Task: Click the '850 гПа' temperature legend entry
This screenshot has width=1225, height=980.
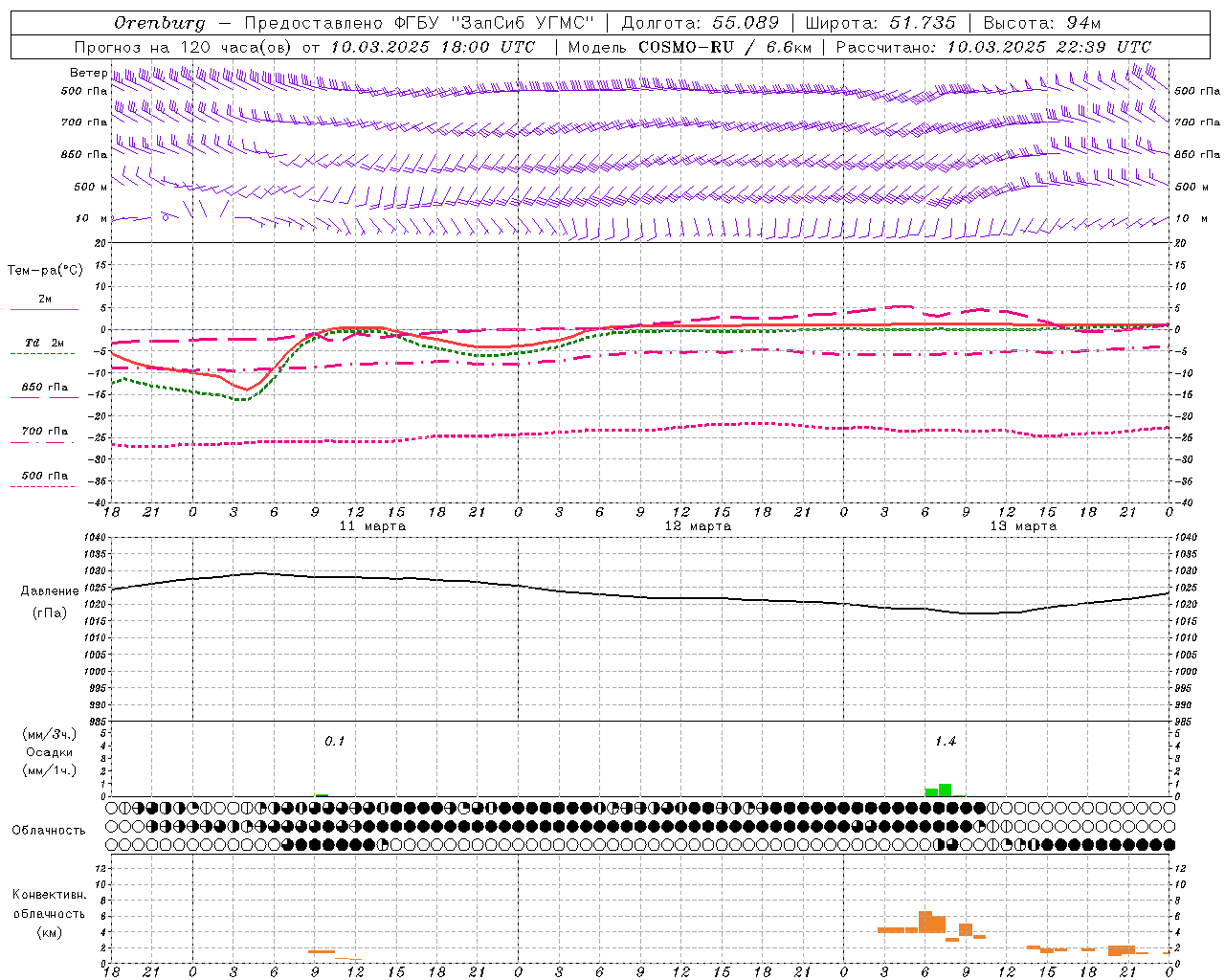Action: [x=44, y=387]
